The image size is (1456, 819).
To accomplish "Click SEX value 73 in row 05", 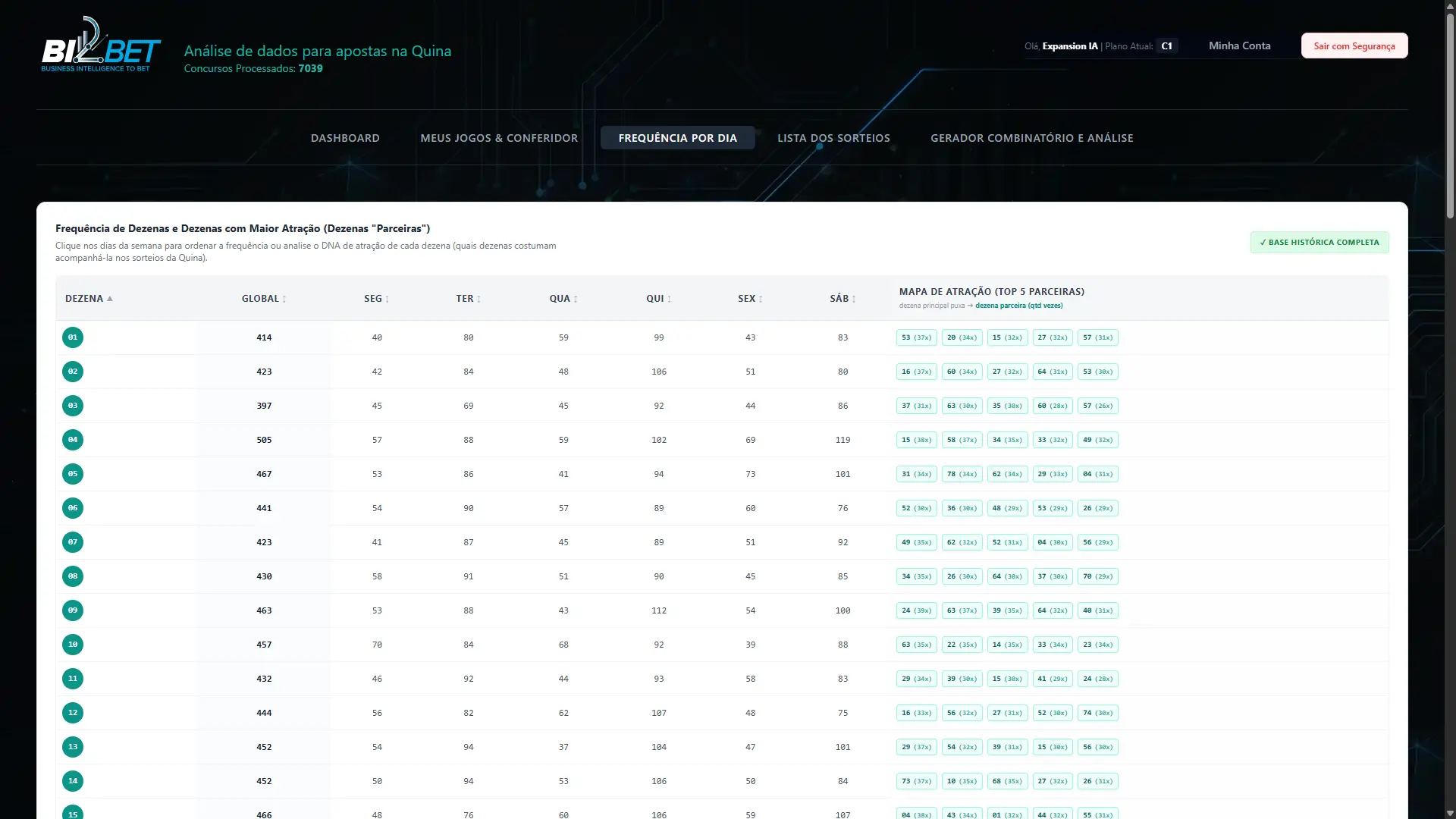I will point(750,474).
